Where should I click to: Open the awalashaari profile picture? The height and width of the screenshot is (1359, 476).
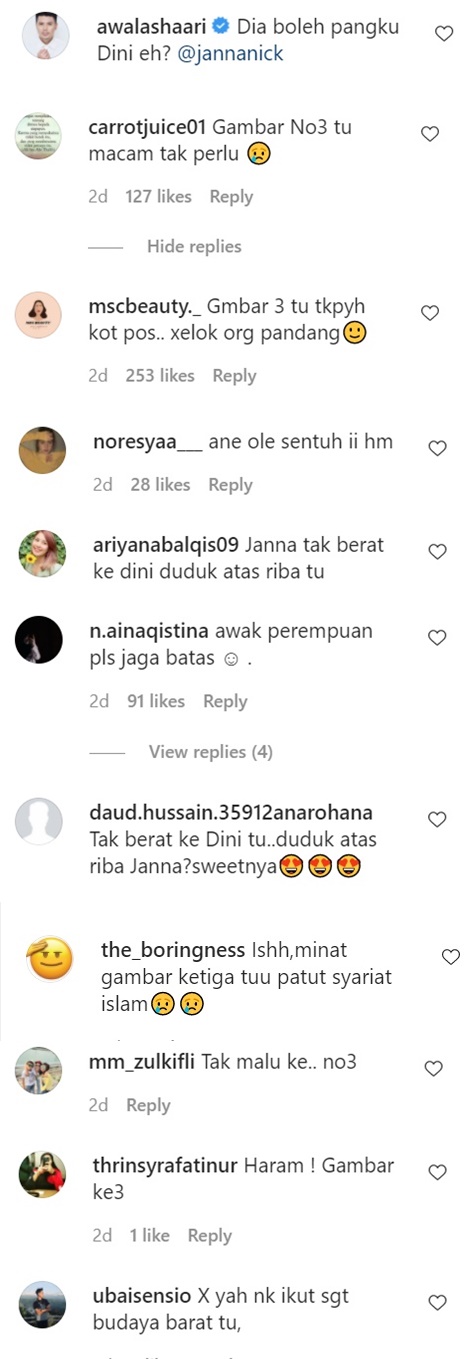coord(46,36)
